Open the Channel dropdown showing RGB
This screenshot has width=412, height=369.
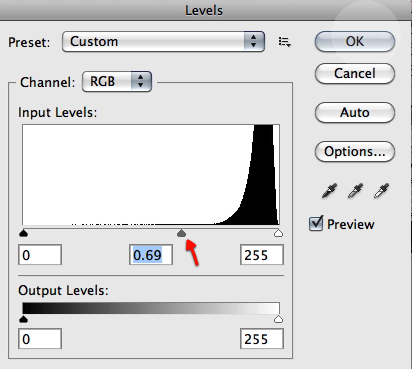(x=117, y=81)
